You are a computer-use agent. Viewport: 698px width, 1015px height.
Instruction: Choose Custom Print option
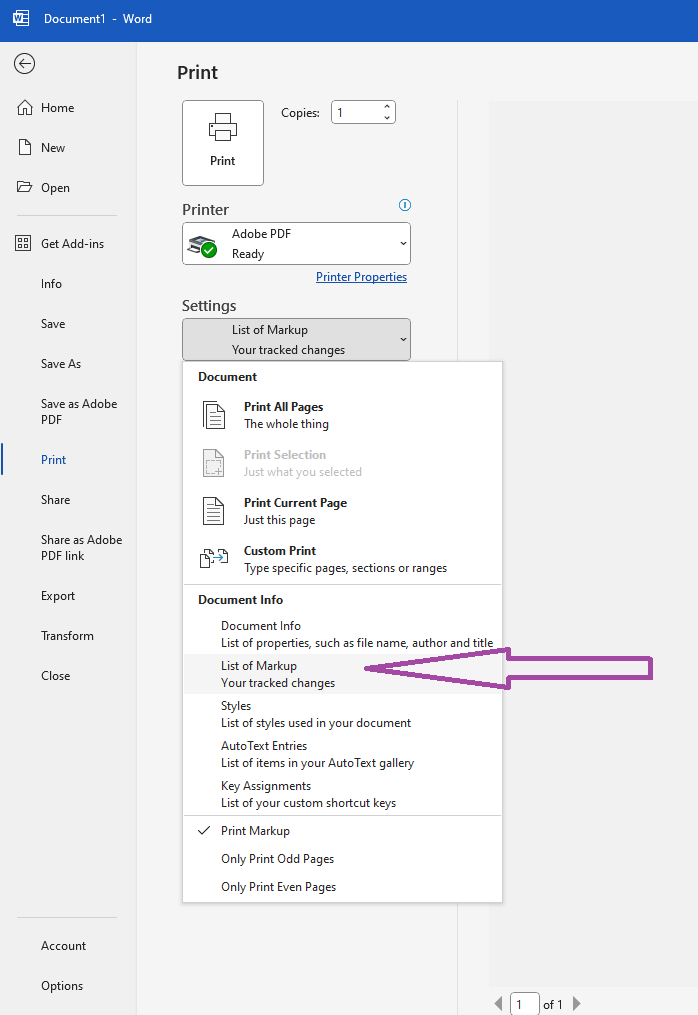pyautogui.click(x=343, y=559)
